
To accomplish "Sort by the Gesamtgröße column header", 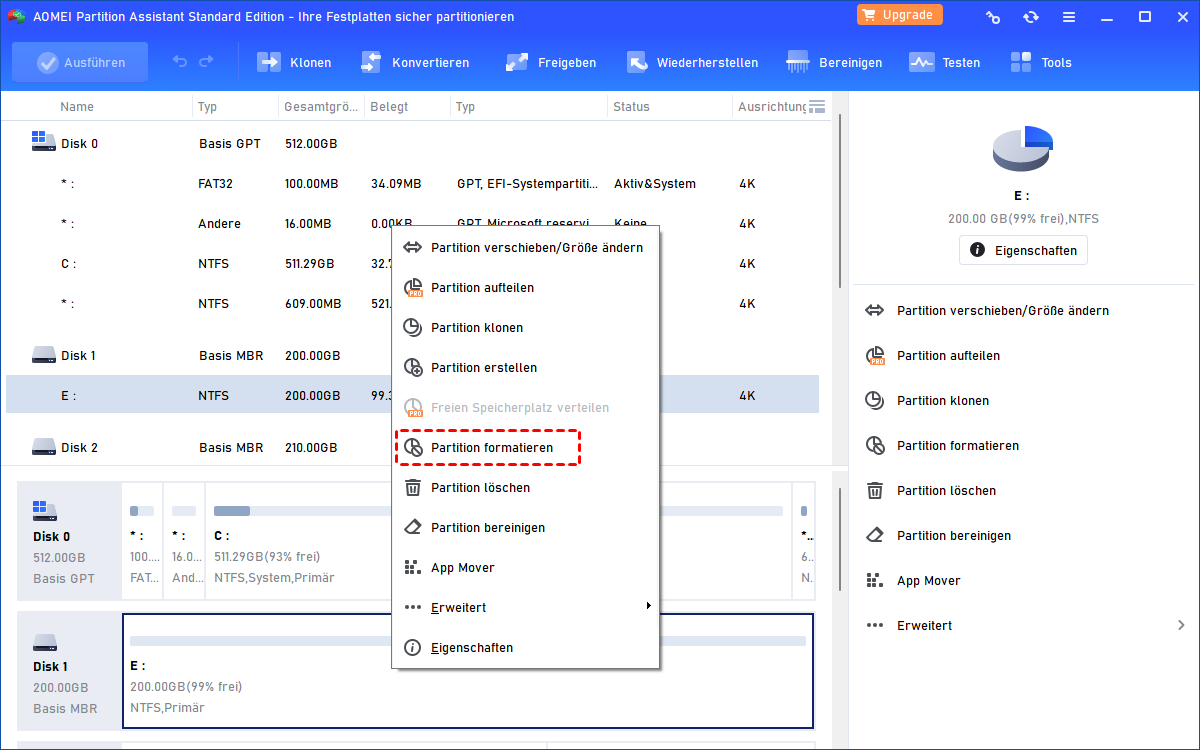I will (320, 106).
